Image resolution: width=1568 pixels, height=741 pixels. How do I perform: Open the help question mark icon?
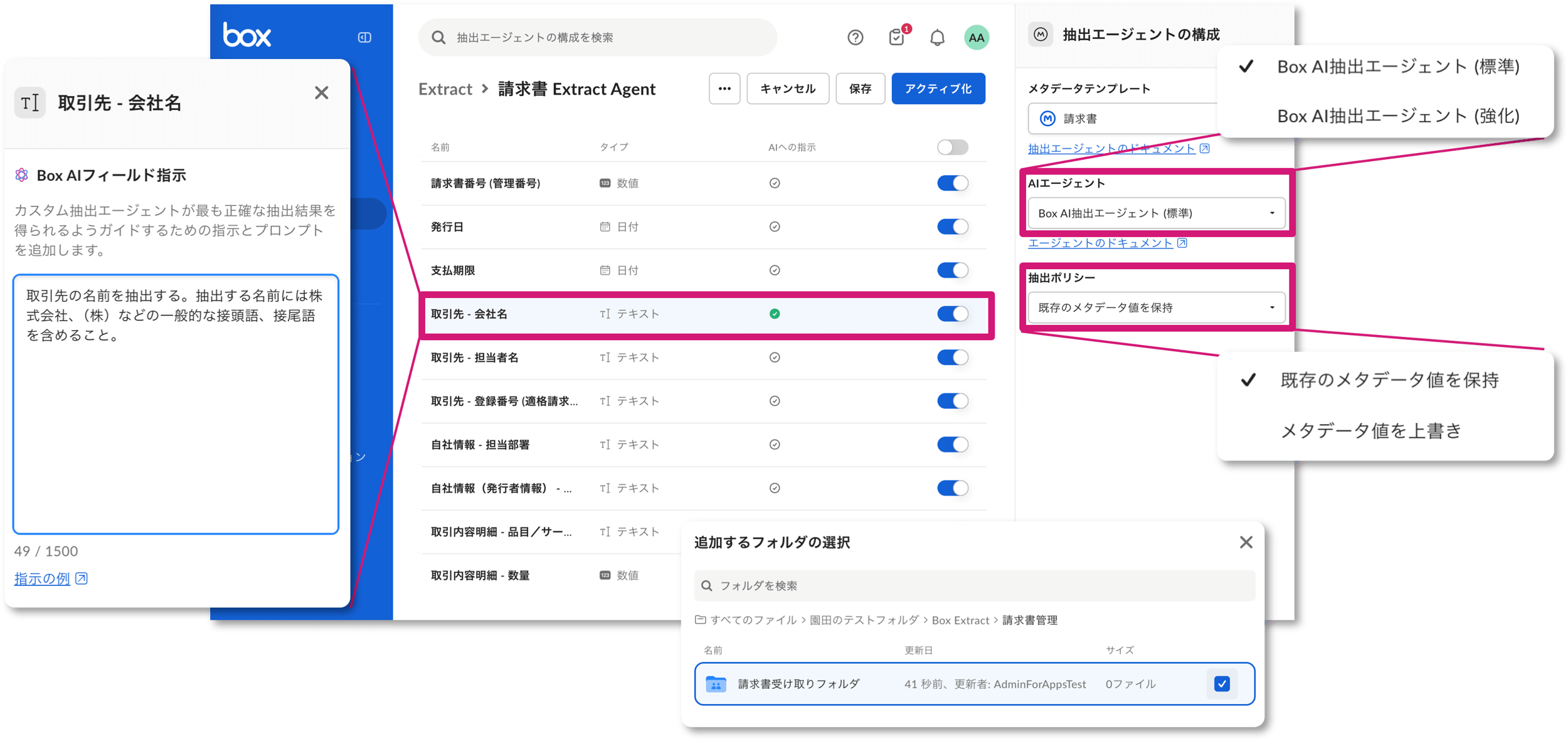click(x=854, y=37)
